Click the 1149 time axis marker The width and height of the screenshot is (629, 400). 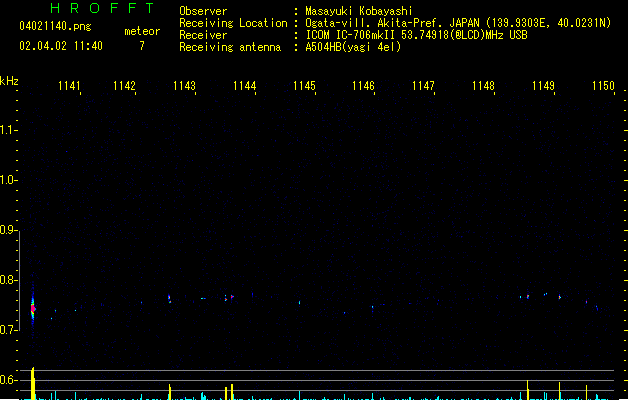[543, 86]
